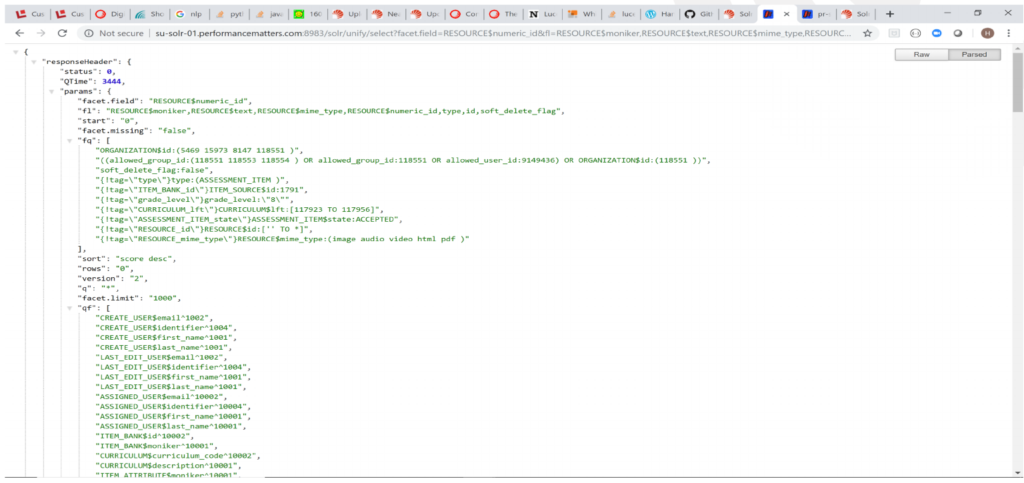
Task: Click the blue circular extension icon
Action: tap(937, 33)
